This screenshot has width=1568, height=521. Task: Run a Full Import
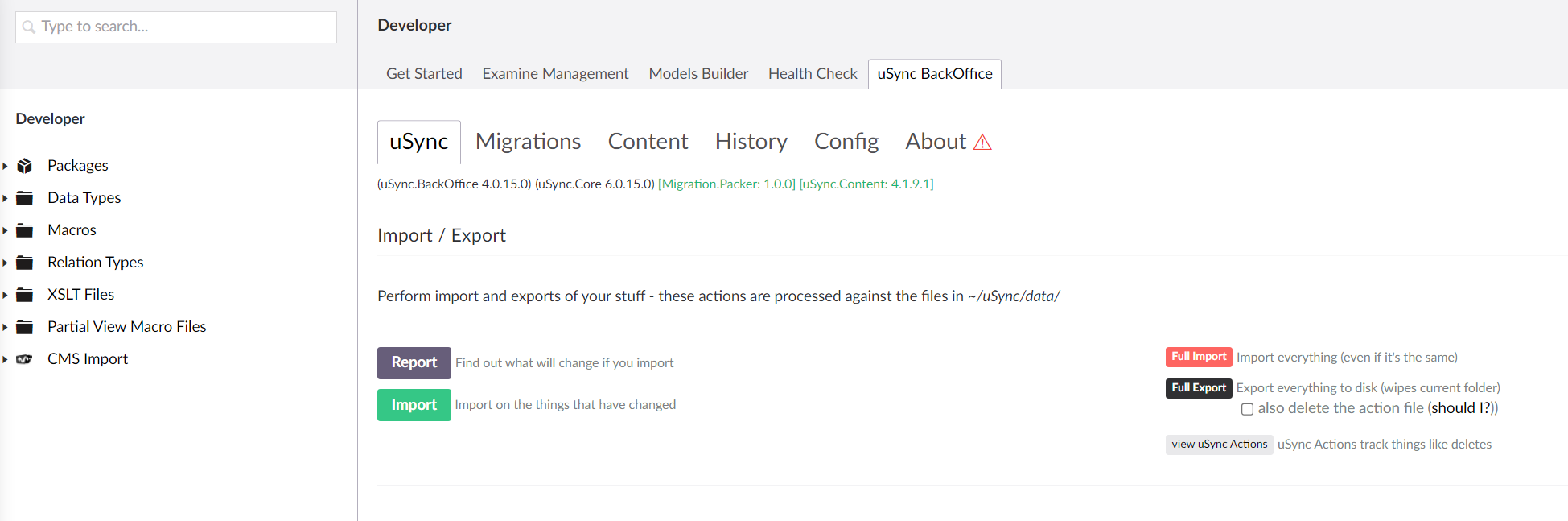point(1199,357)
